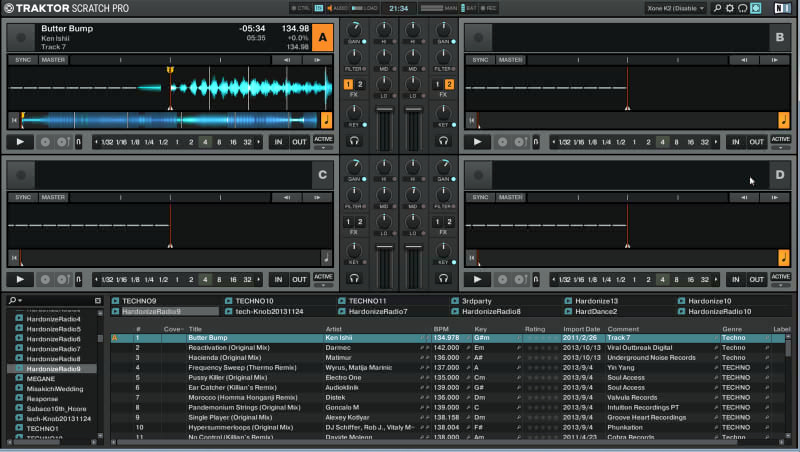Open Deck A letter menu

pos(322,37)
